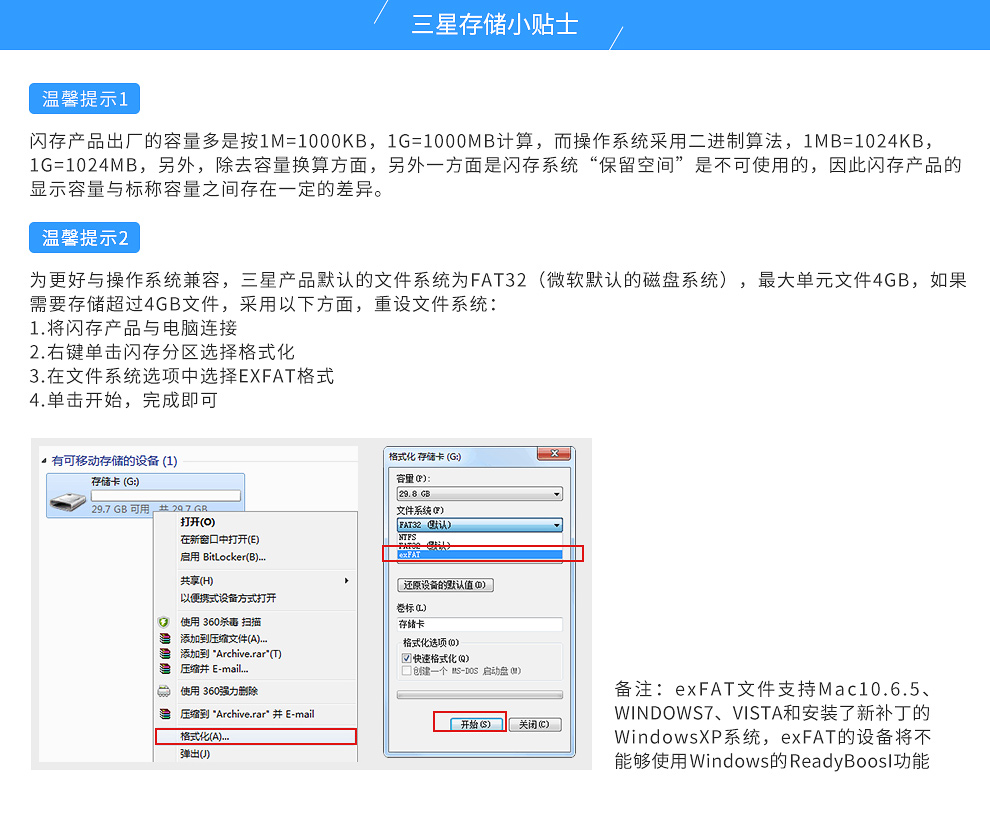Click the shredder icon for 使用 360强力删除
This screenshot has width=990, height=815.
[x=164, y=691]
